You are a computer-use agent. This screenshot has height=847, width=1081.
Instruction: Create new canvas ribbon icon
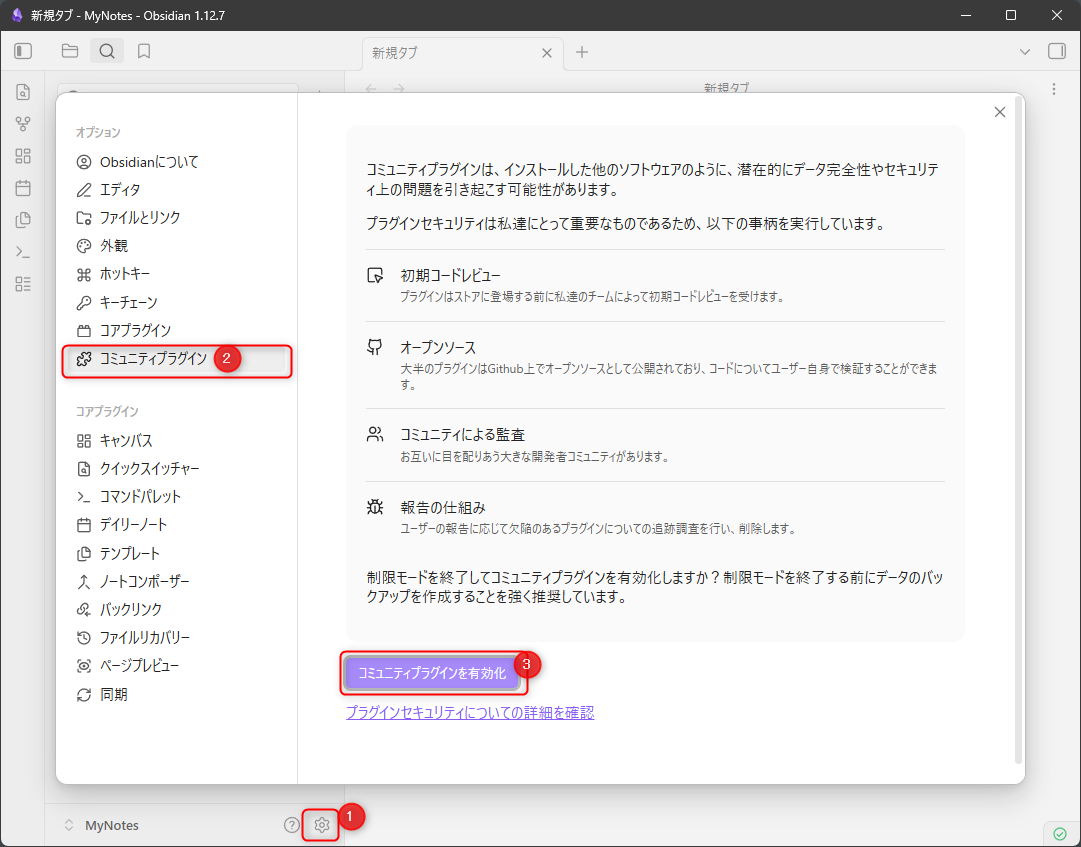(23, 156)
